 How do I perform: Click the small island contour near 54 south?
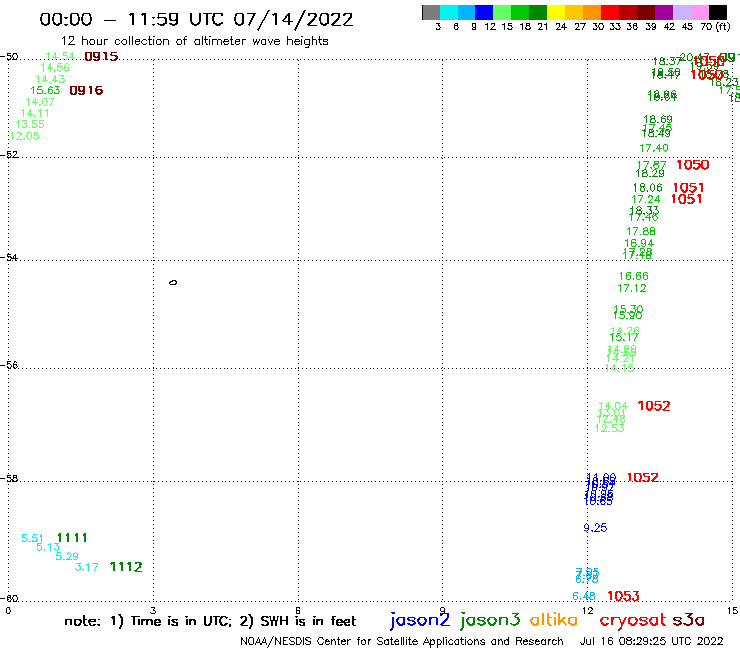tap(173, 283)
